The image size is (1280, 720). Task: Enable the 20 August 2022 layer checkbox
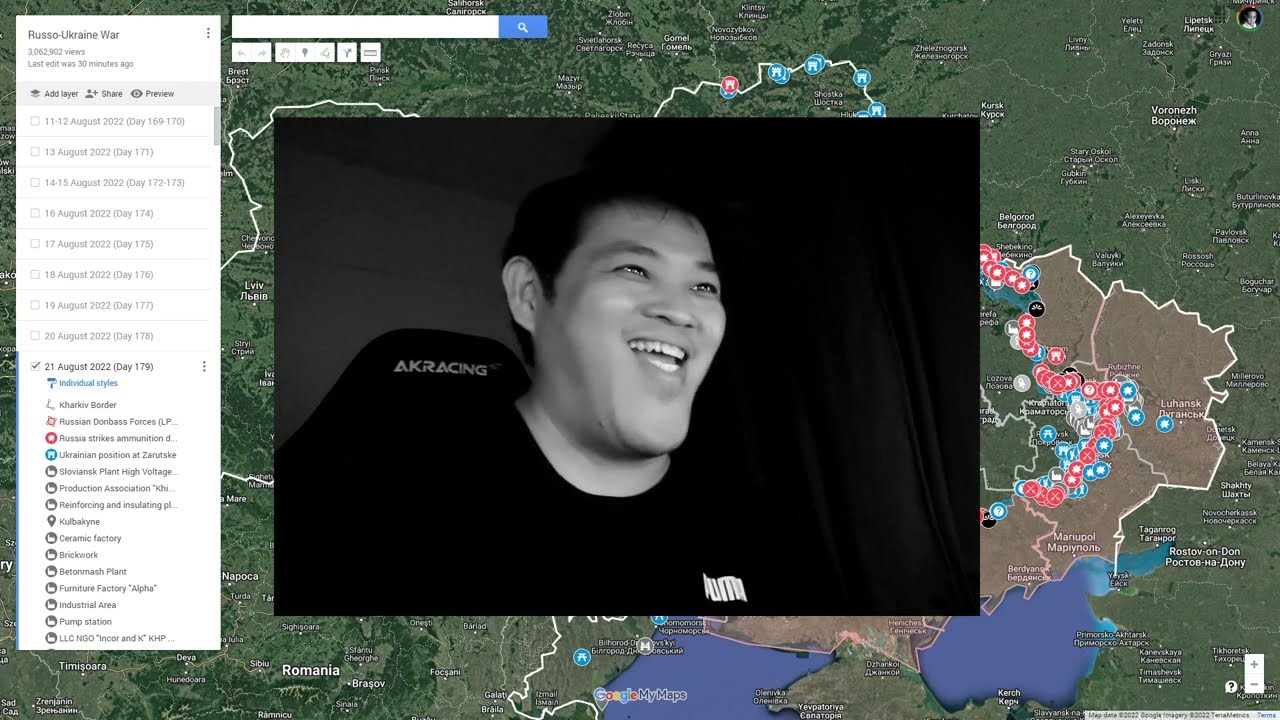coord(35,336)
